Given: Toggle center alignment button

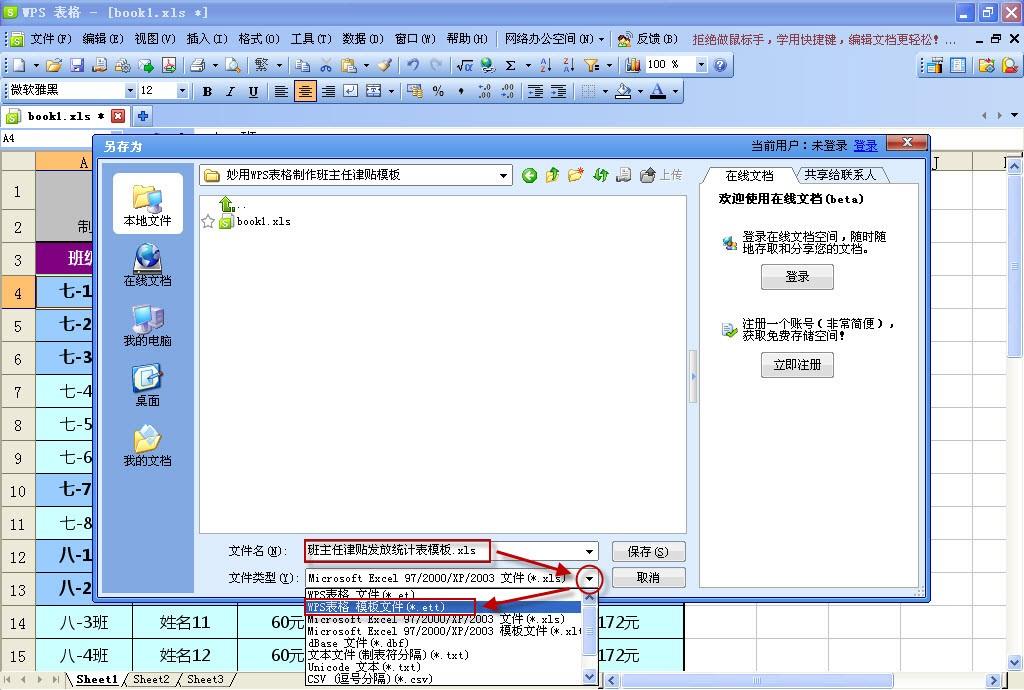Looking at the screenshot, I should pyautogui.click(x=305, y=91).
